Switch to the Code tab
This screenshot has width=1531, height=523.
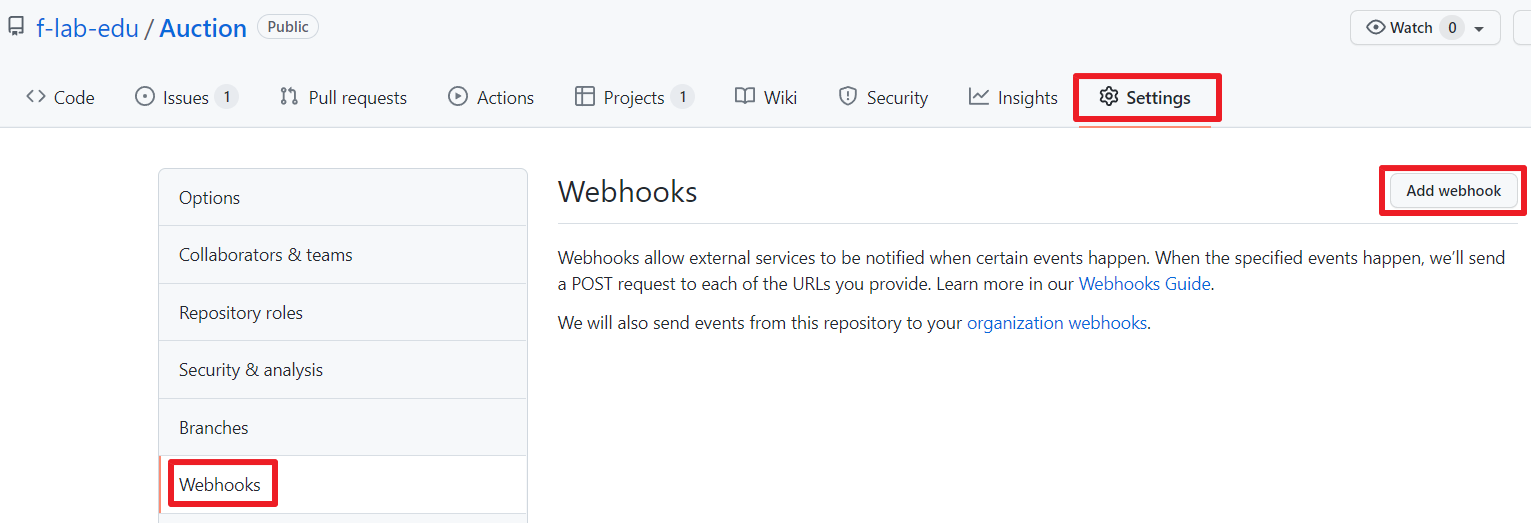tap(60, 97)
